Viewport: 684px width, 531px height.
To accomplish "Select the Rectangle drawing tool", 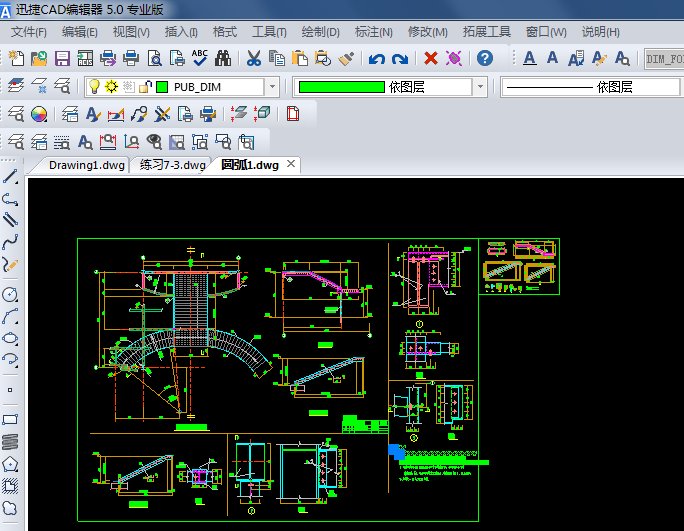I will (x=11, y=420).
